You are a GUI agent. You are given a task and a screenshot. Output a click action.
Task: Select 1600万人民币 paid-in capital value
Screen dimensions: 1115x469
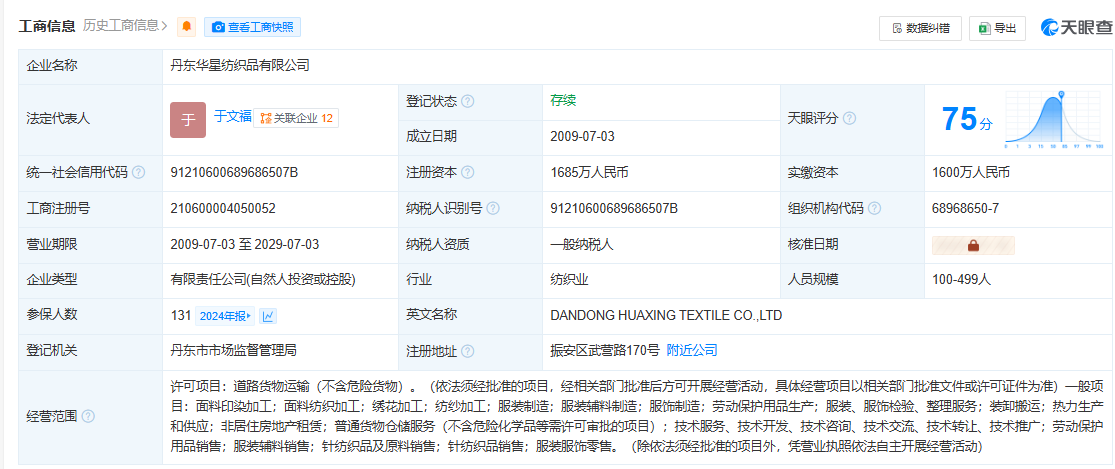[971, 173]
